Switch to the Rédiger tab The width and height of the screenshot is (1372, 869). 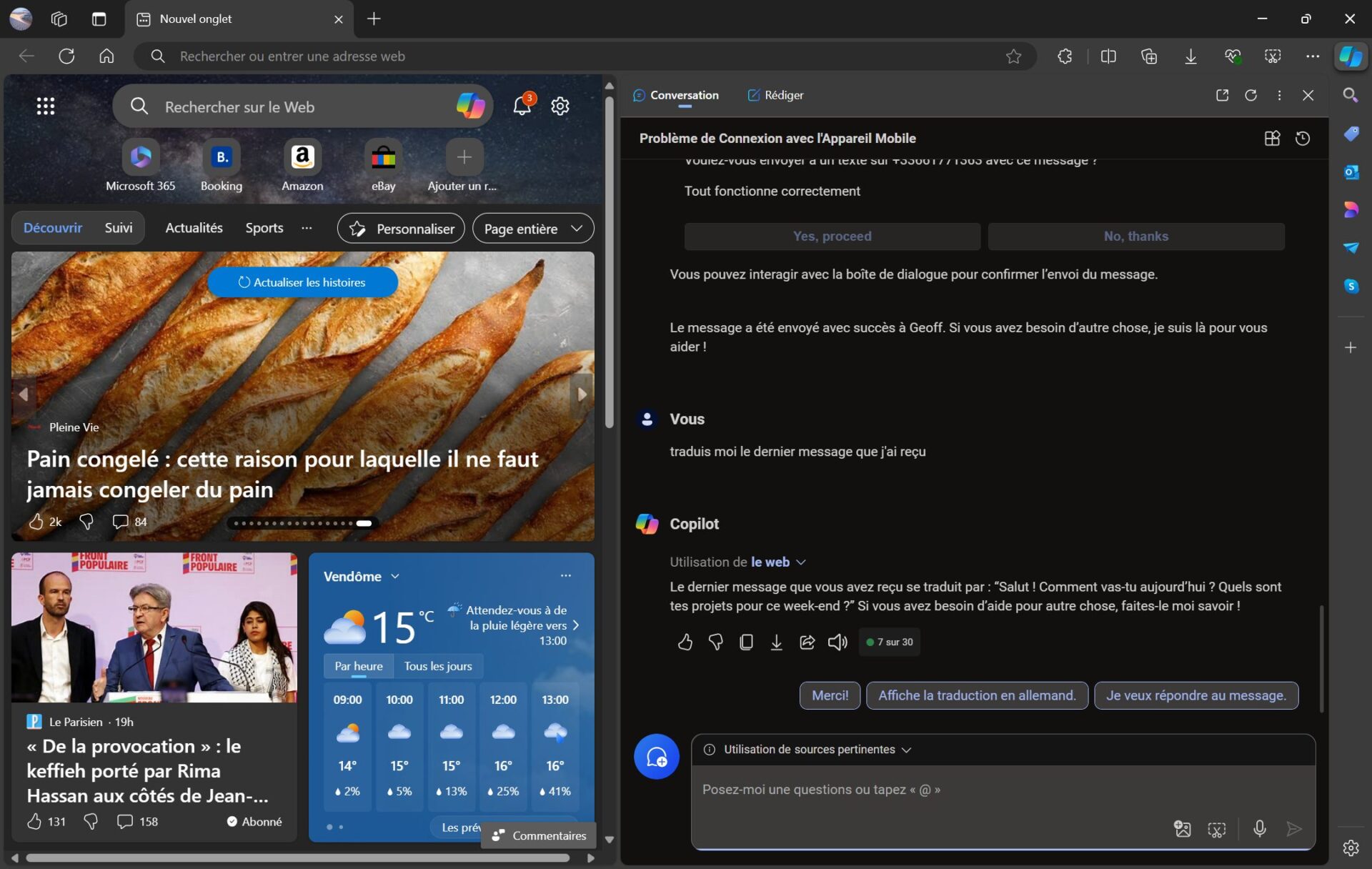[775, 95]
